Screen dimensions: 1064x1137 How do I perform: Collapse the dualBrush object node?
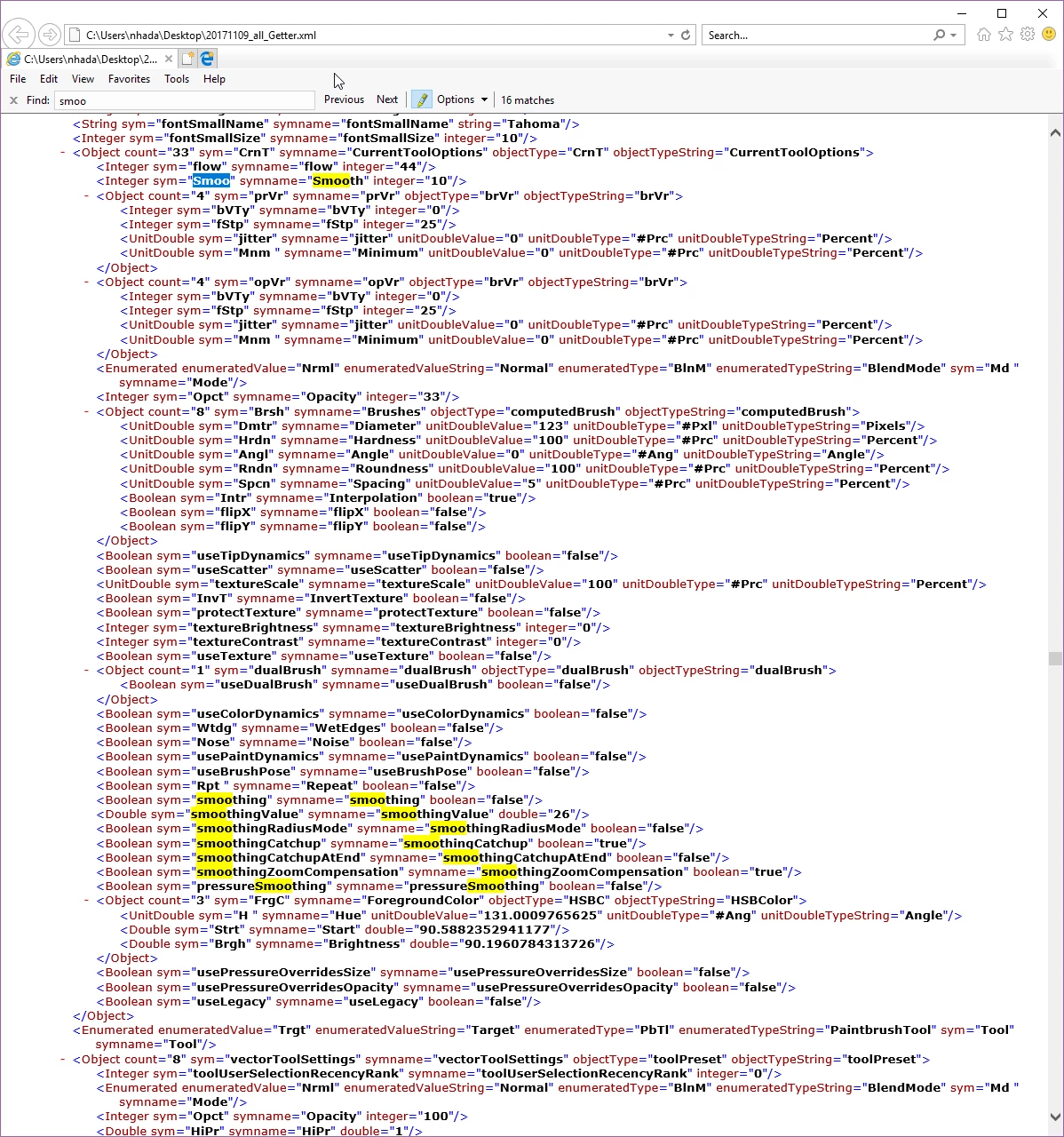[x=87, y=671]
